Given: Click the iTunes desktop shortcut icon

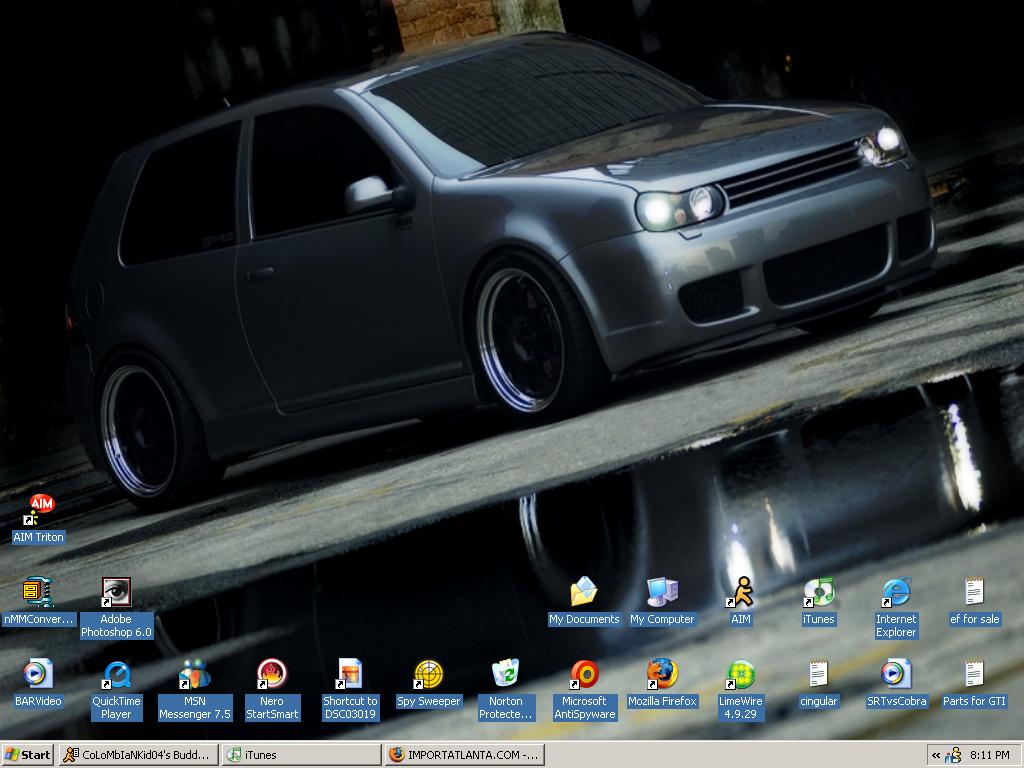Looking at the screenshot, I should tap(818, 593).
